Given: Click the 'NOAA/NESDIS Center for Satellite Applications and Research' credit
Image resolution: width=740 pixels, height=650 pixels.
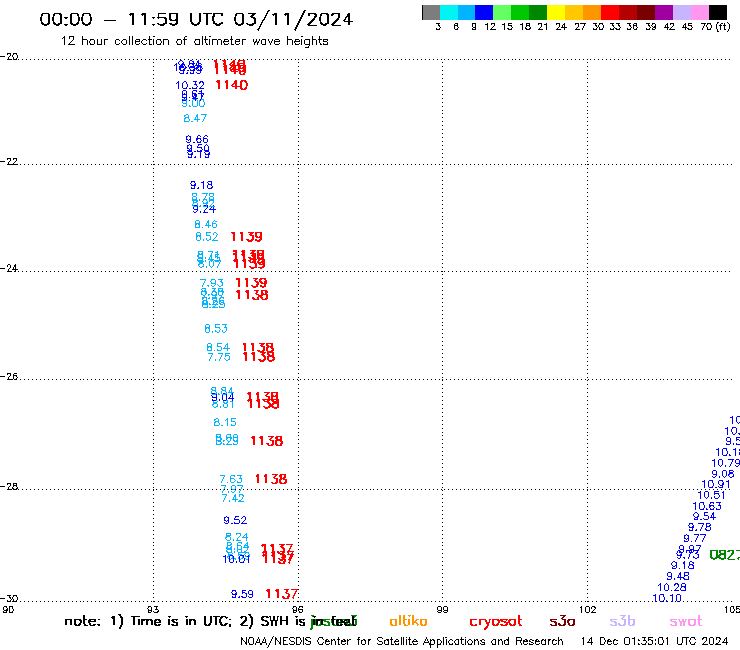Looking at the screenshot, I should 402,641.
